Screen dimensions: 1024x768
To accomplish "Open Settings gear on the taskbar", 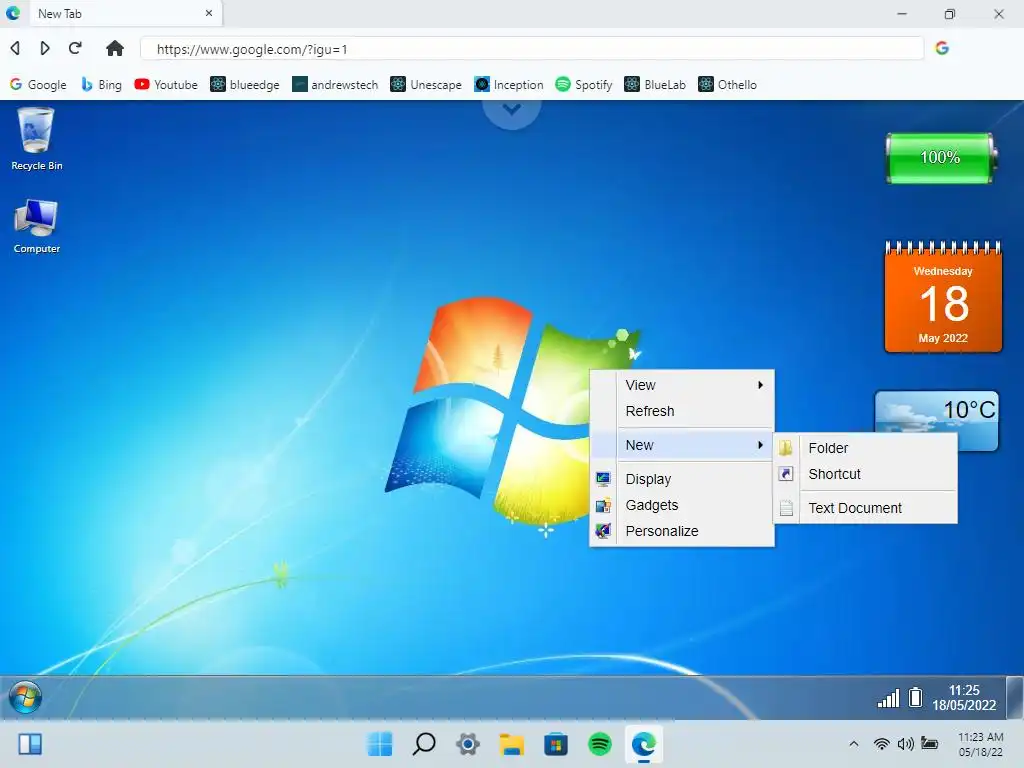I will tap(468, 744).
